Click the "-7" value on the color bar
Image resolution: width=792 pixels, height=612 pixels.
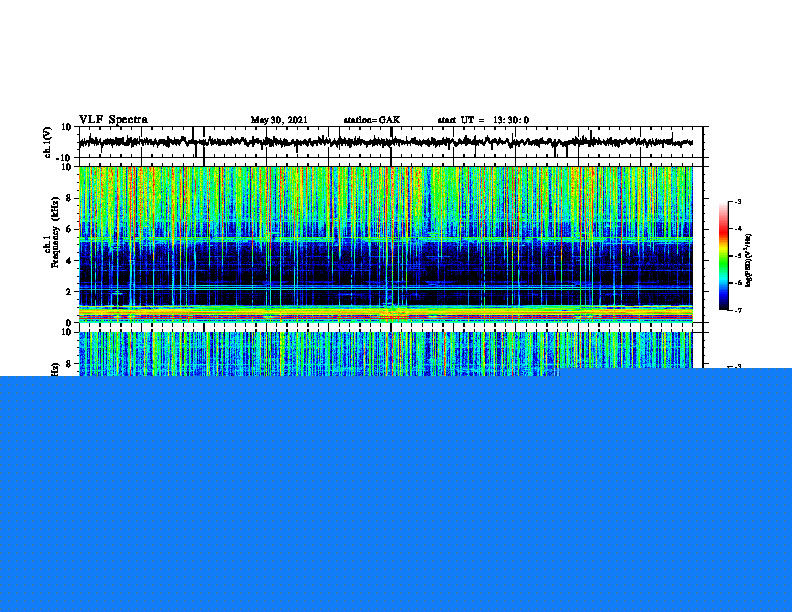pos(737,310)
